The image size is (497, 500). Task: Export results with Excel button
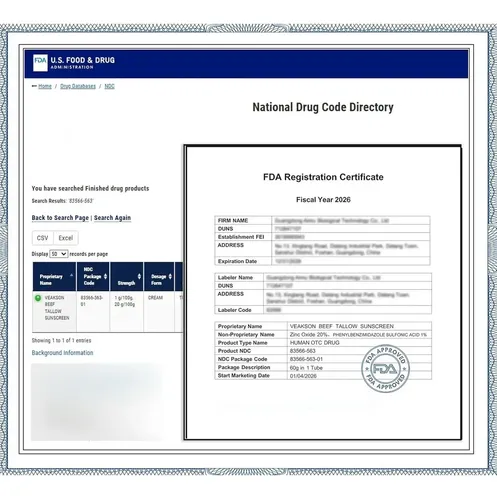pos(66,238)
